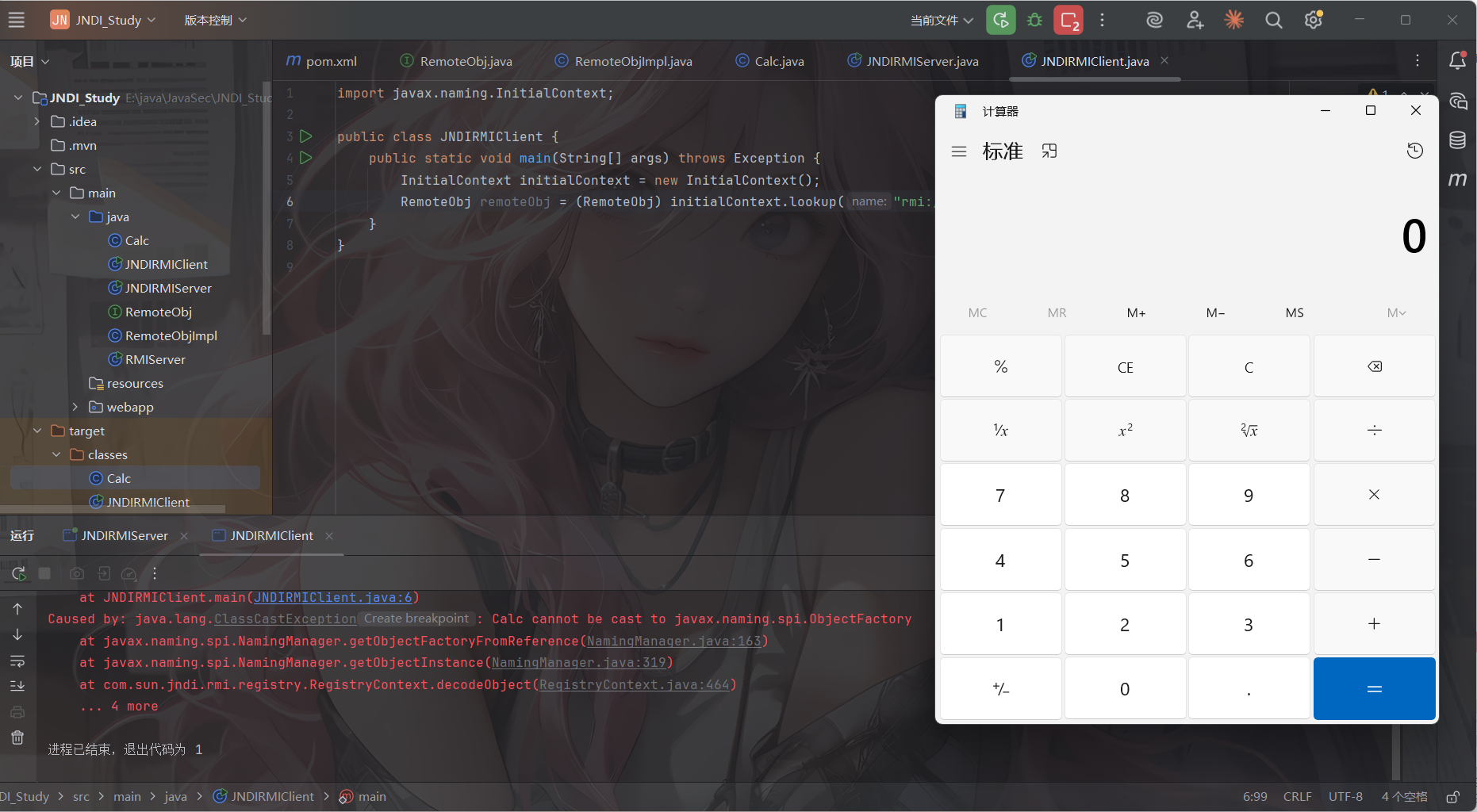Open IDE notifications via the bell icon

point(1457,61)
